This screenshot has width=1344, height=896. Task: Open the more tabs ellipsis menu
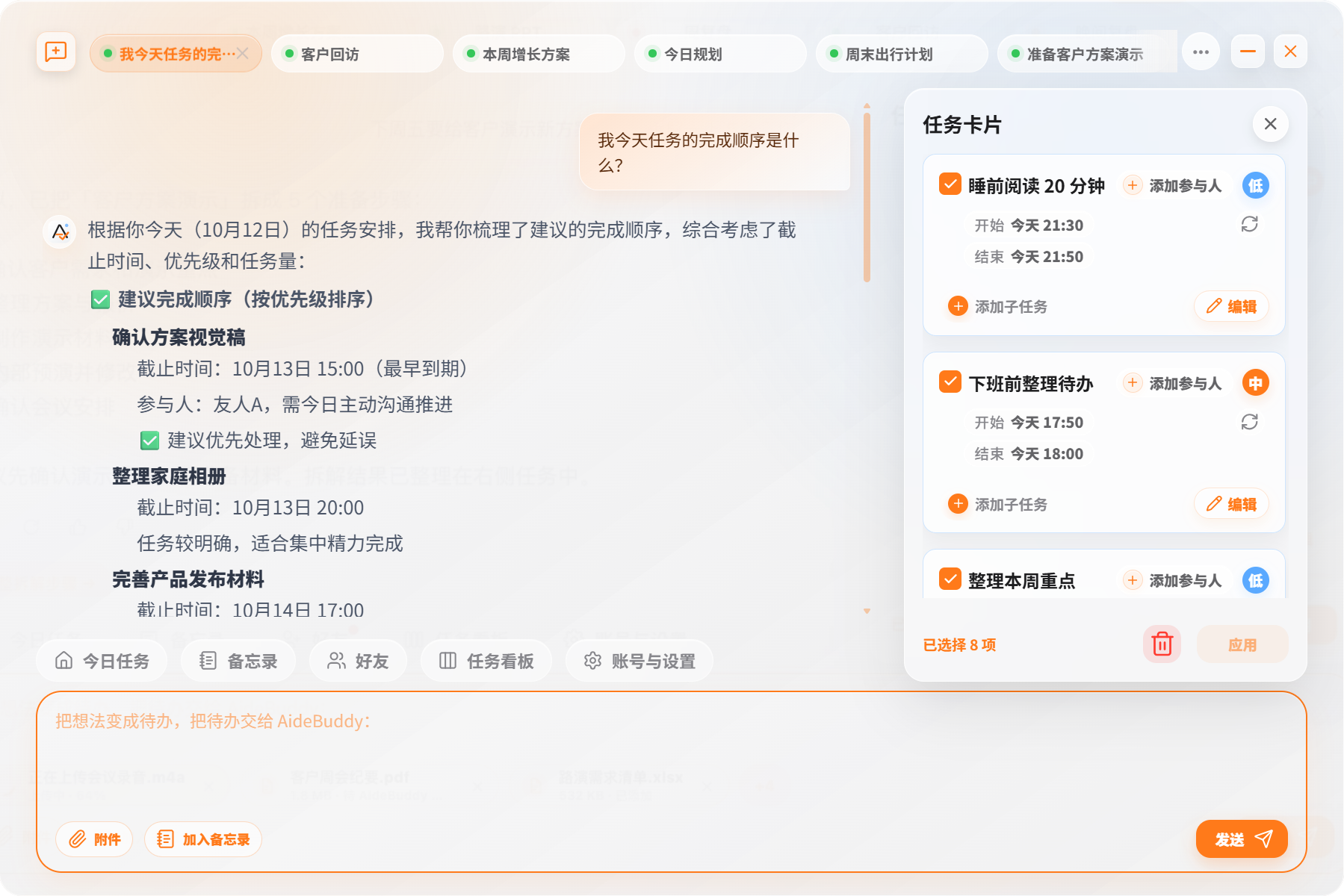1201,52
